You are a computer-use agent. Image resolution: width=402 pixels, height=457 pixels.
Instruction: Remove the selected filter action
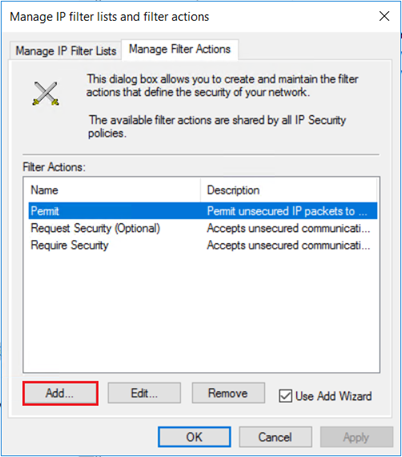pos(228,393)
